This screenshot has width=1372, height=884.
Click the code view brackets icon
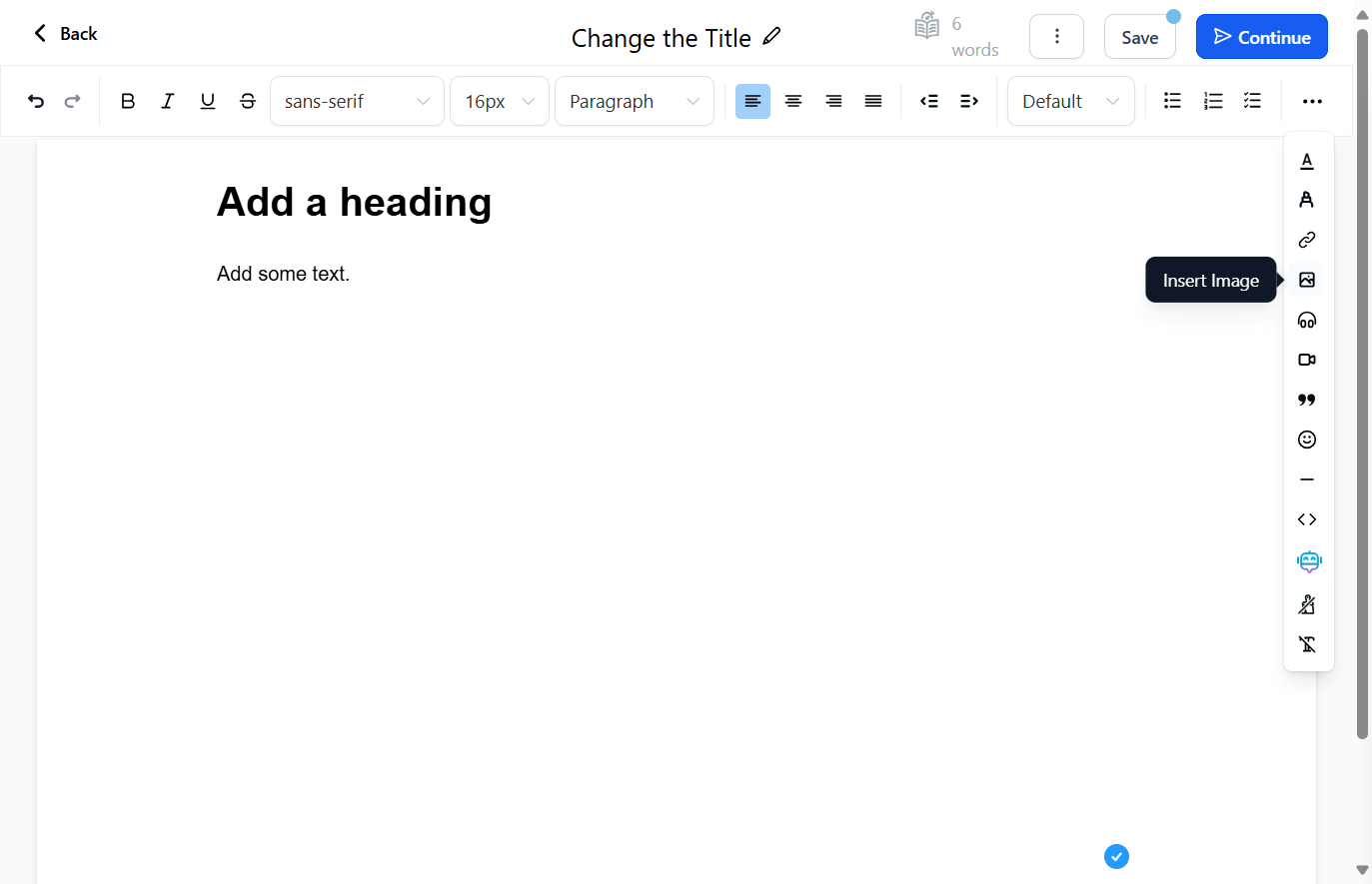(x=1307, y=519)
